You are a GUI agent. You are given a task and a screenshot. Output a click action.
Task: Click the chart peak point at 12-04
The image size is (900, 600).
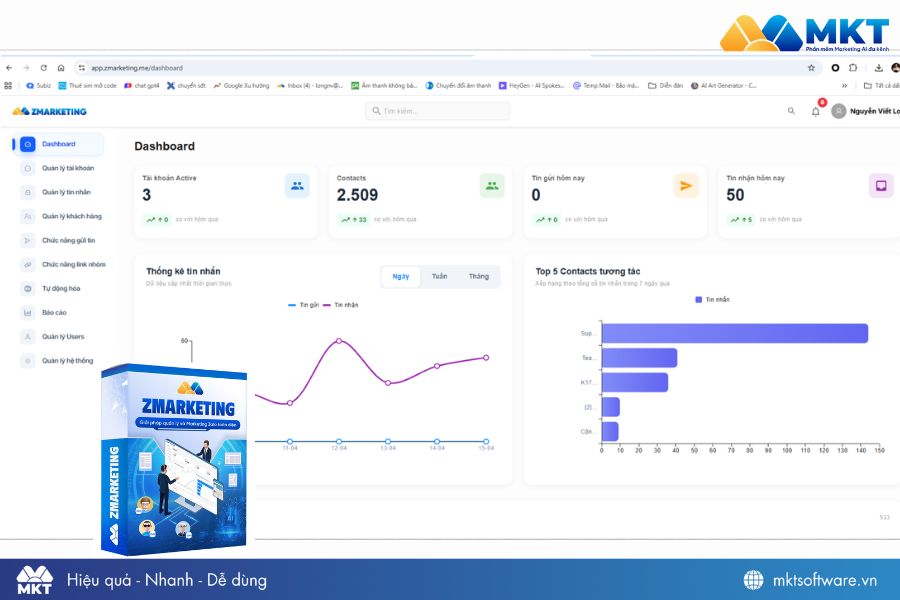339,341
